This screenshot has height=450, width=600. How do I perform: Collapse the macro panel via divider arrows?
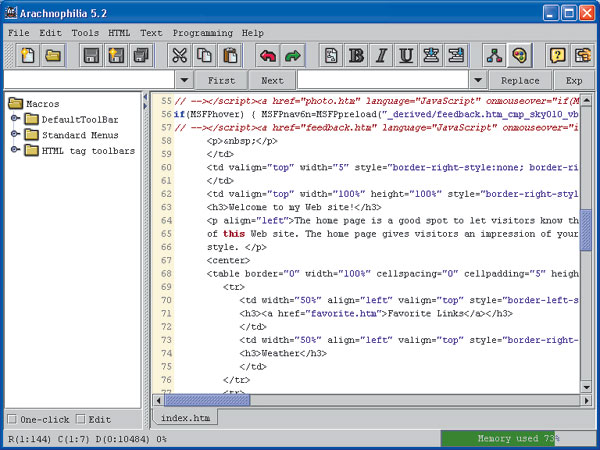[145, 96]
